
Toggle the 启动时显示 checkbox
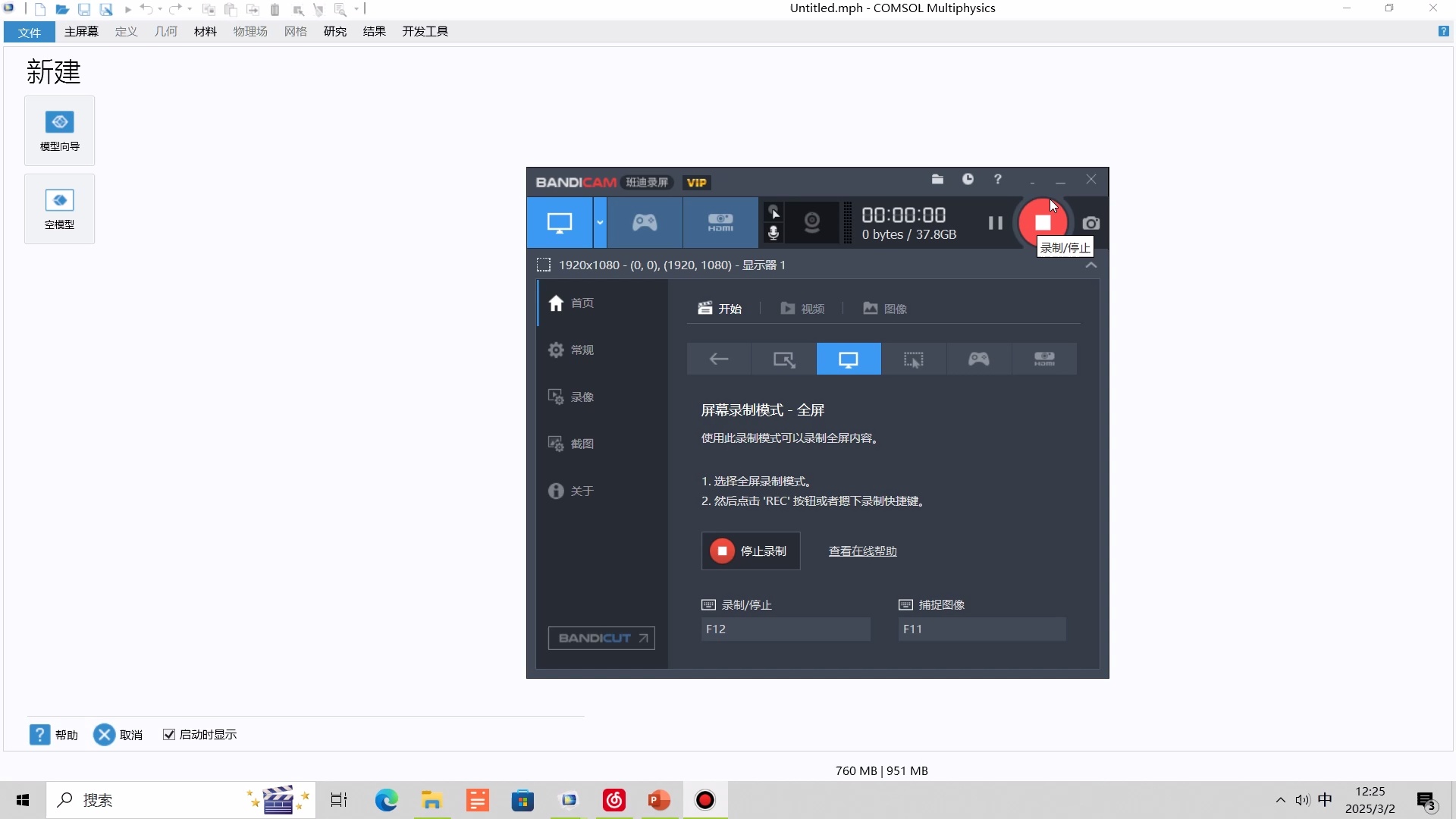(169, 734)
